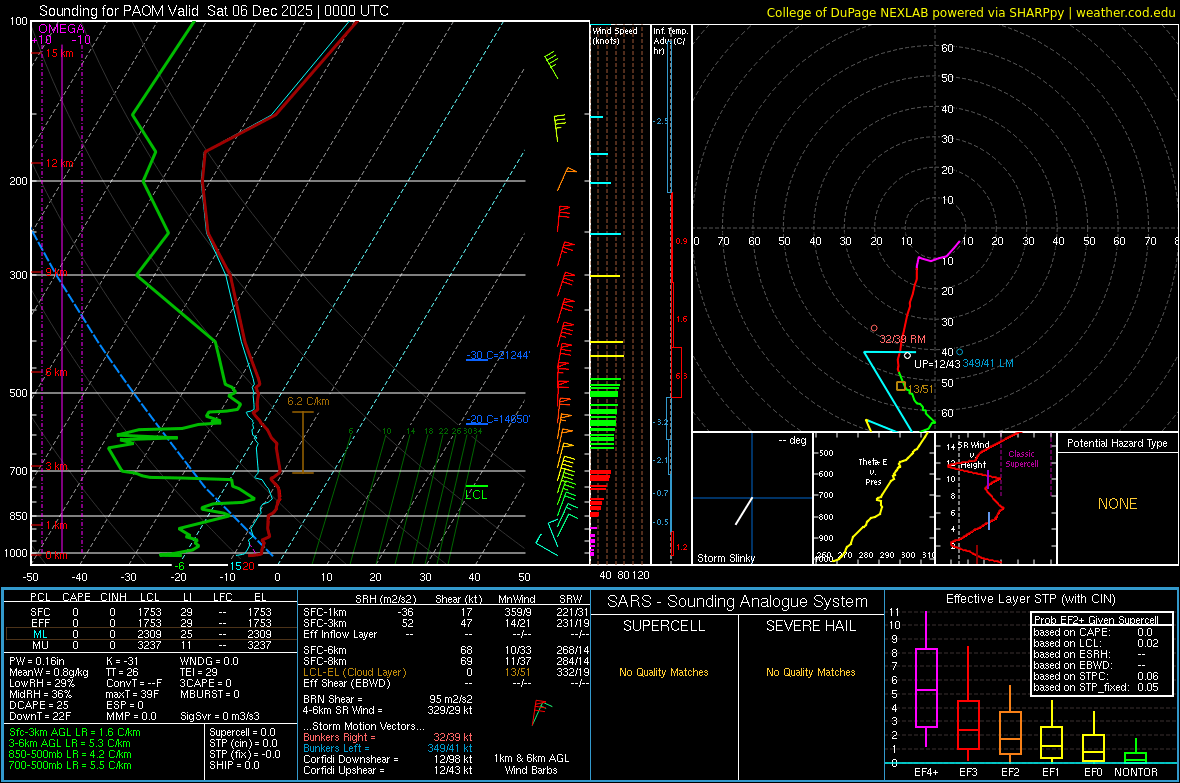
Task: Click the Effective Layer STP (with CIN) title
Action: coord(1030,599)
